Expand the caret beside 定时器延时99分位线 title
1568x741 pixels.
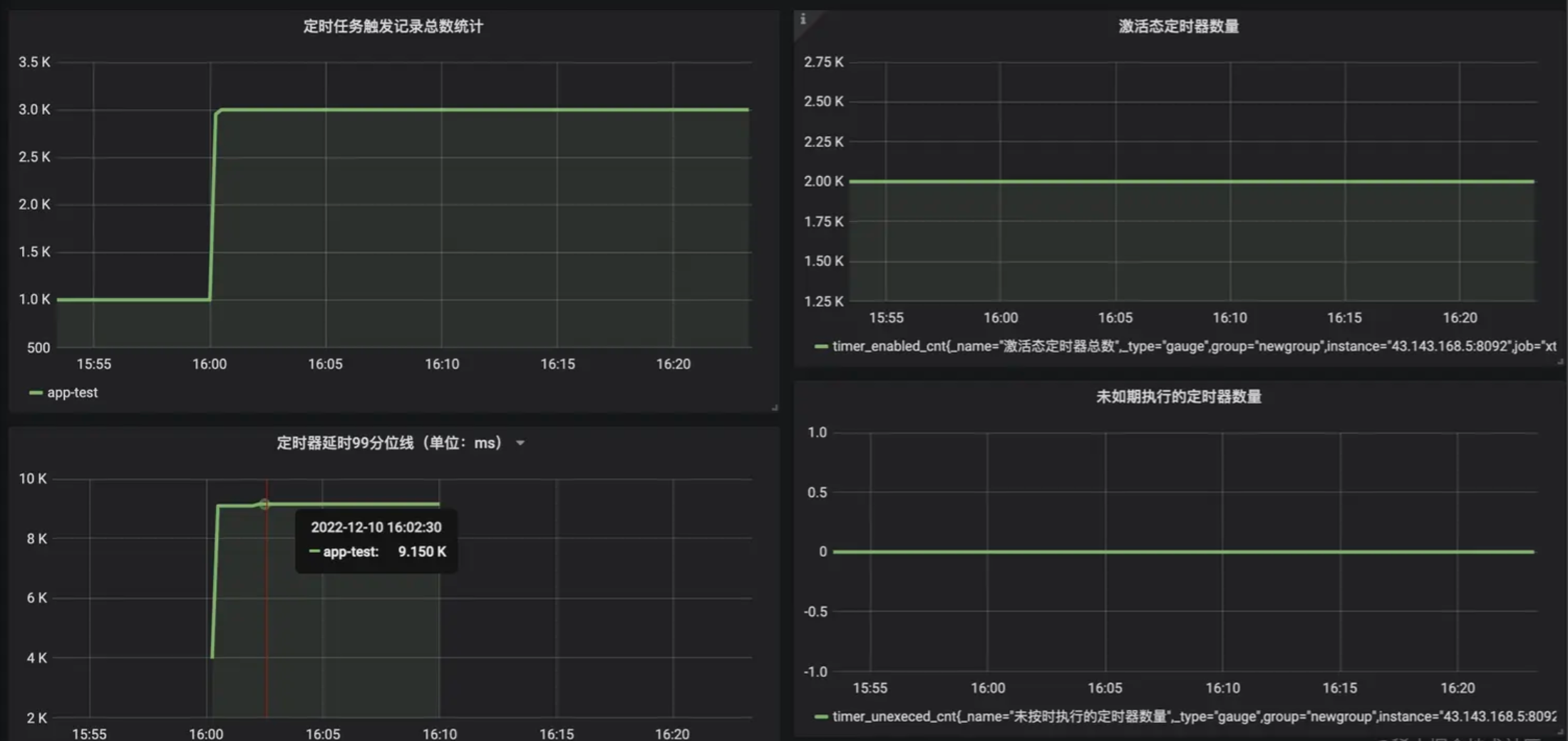point(520,444)
